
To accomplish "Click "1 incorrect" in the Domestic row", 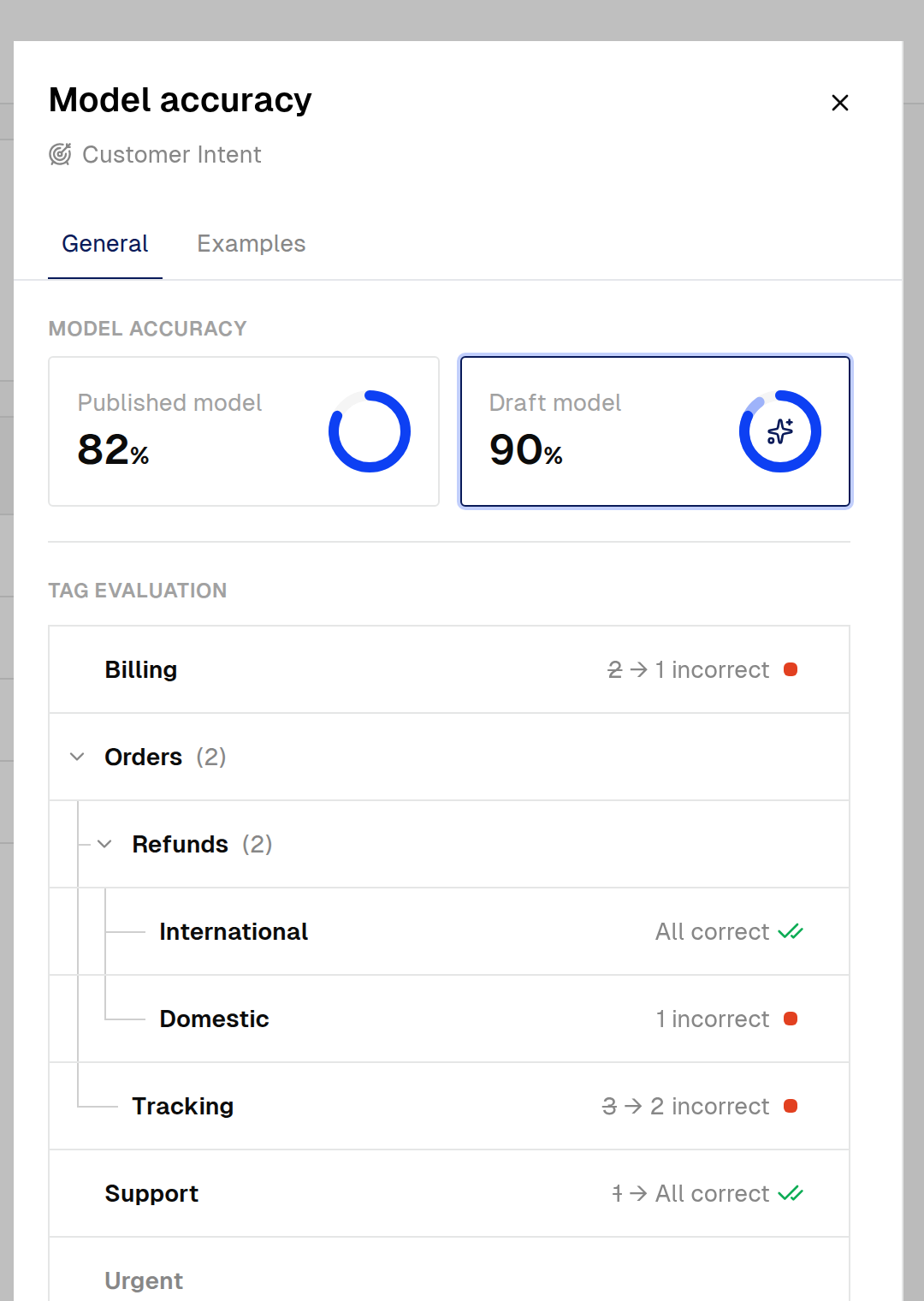I will pyautogui.click(x=713, y=1019).
